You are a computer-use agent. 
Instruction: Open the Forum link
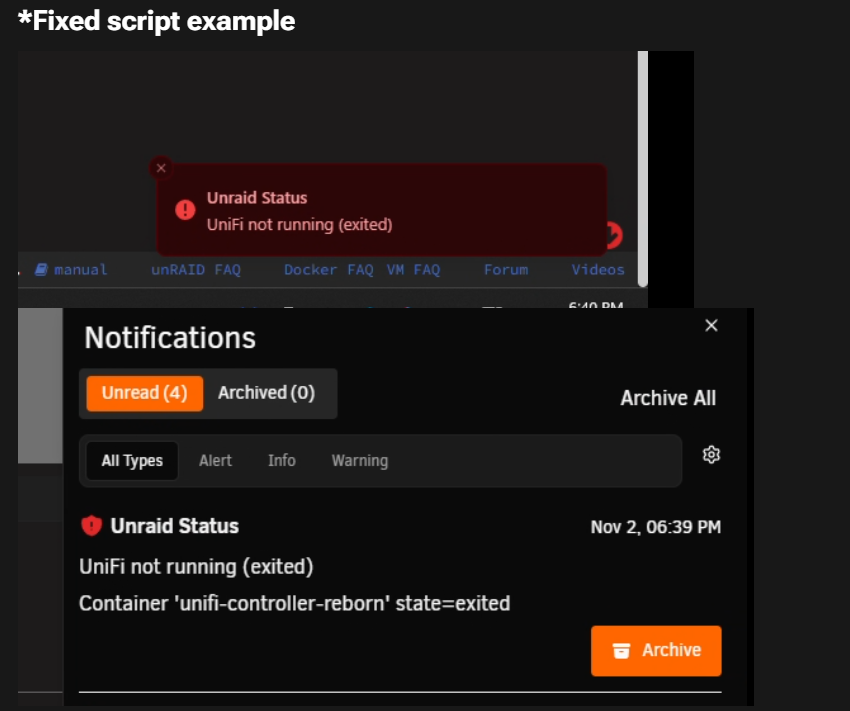pyautogui.click(x=506, y=269)
